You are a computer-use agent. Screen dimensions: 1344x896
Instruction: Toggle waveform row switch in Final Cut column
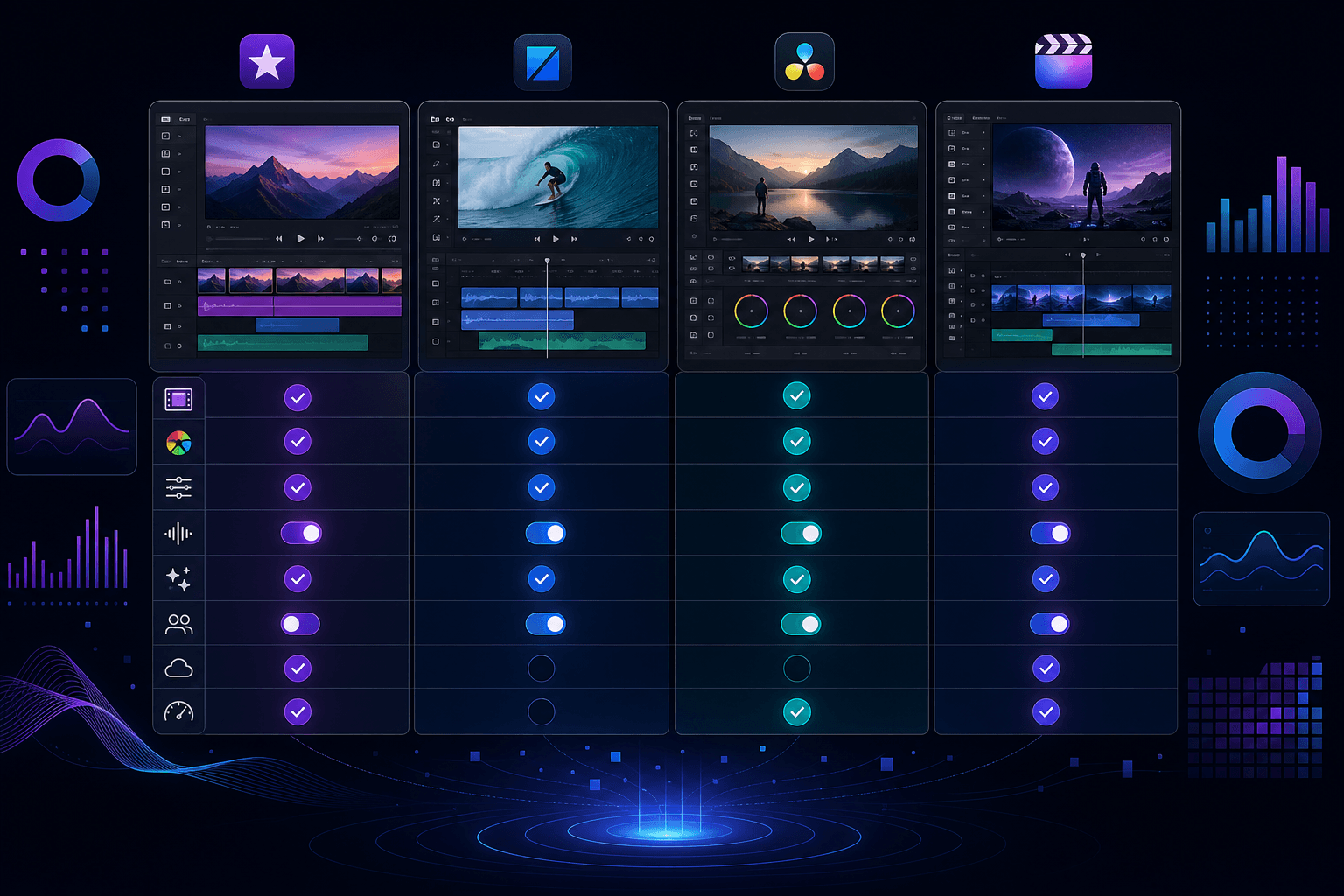coord(1050,533)
